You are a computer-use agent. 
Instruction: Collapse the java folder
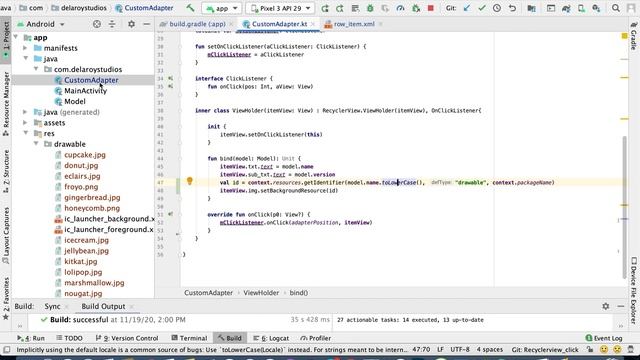pyautogui.click(x=25, y=59)
